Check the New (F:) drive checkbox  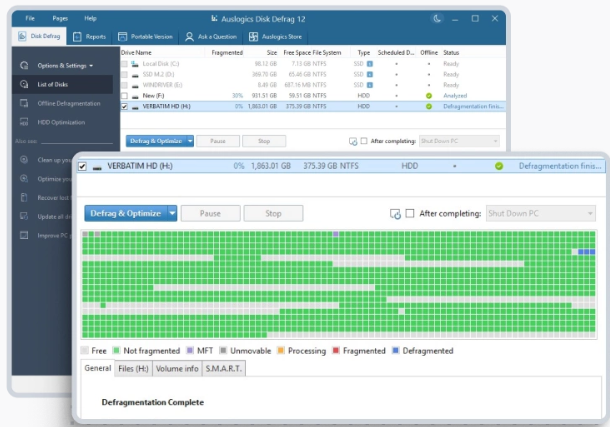124,96
